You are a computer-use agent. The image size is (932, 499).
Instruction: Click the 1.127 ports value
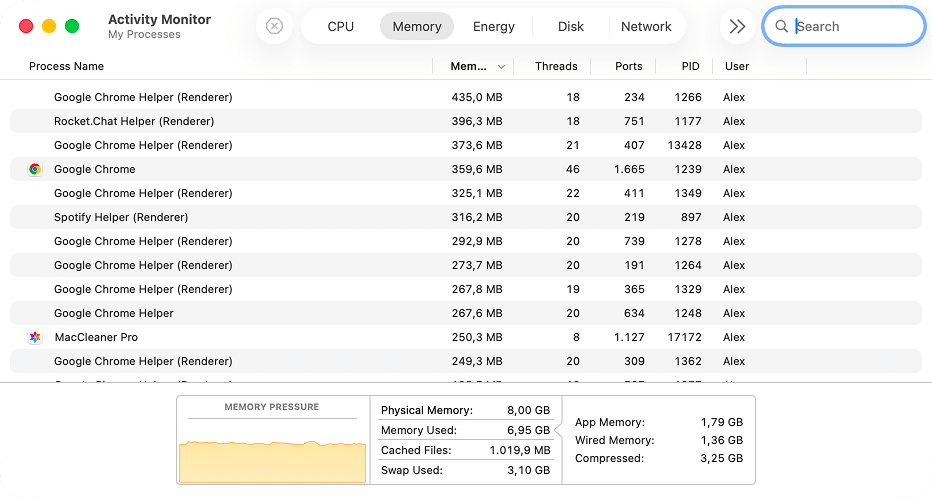[x=629, y=337]
